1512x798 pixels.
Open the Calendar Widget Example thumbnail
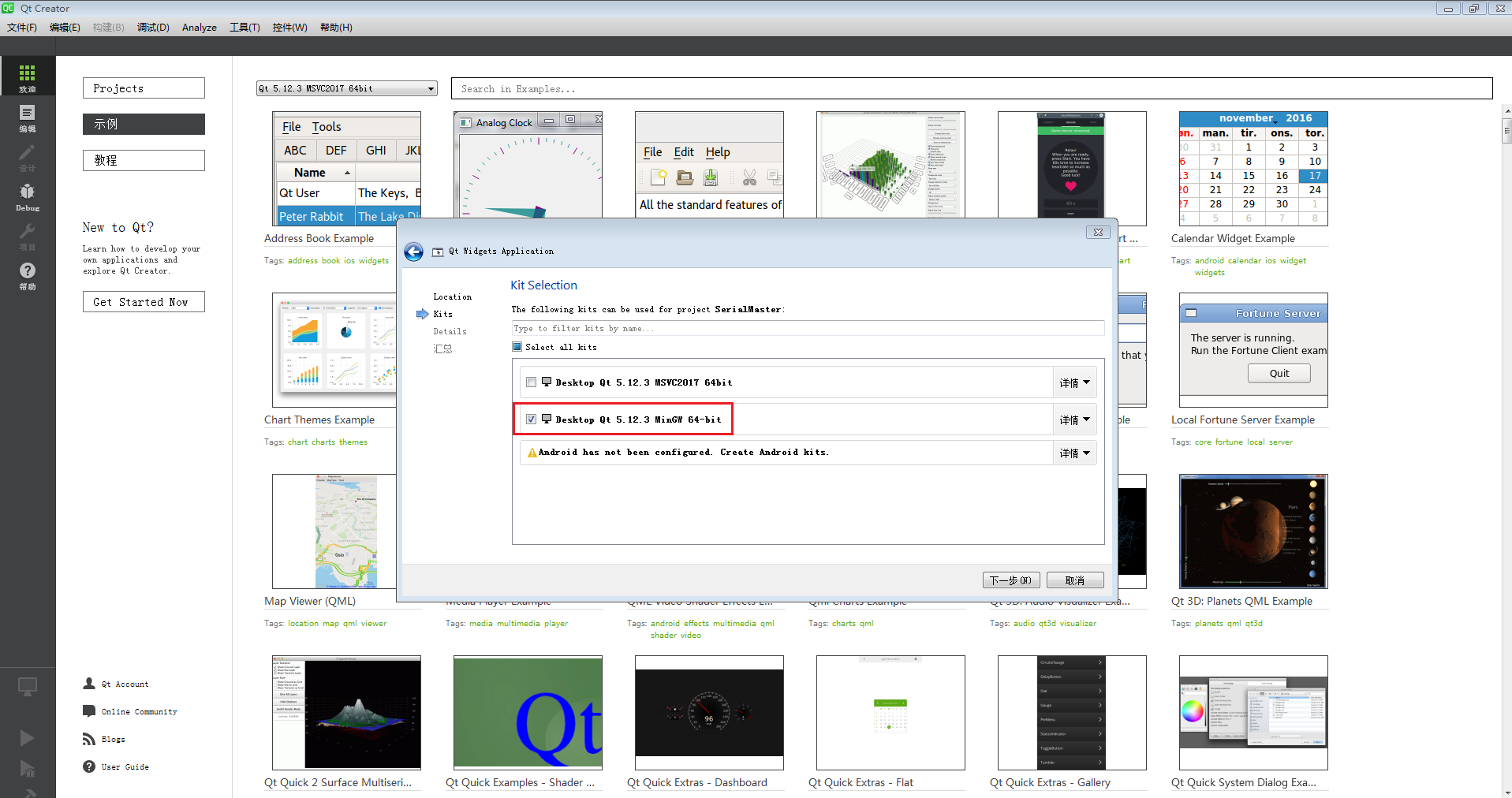tap(1253, 169)
